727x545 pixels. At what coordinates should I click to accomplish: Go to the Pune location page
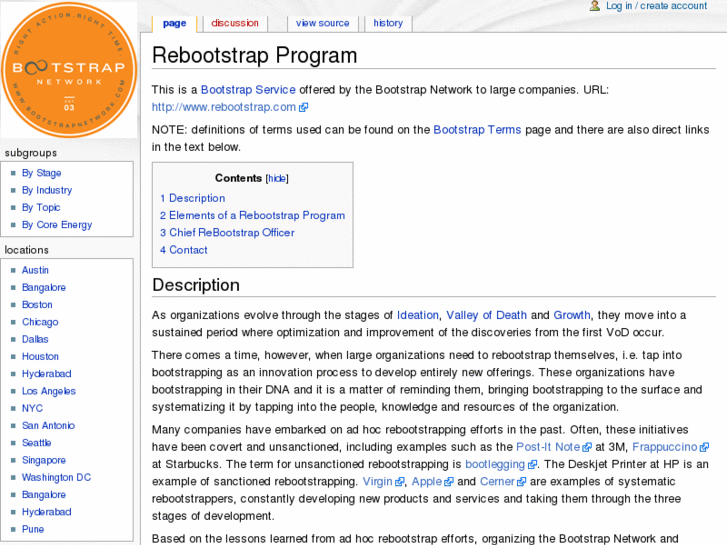33,529
